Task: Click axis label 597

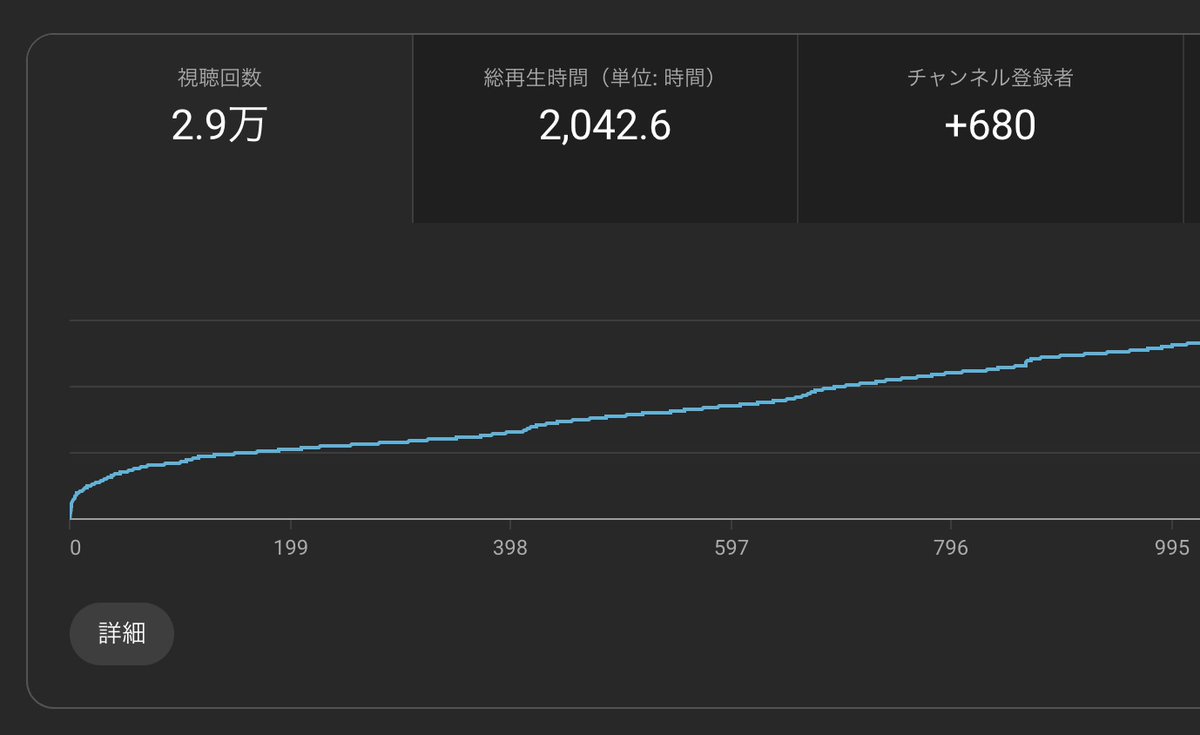Action: coord(732,548)
